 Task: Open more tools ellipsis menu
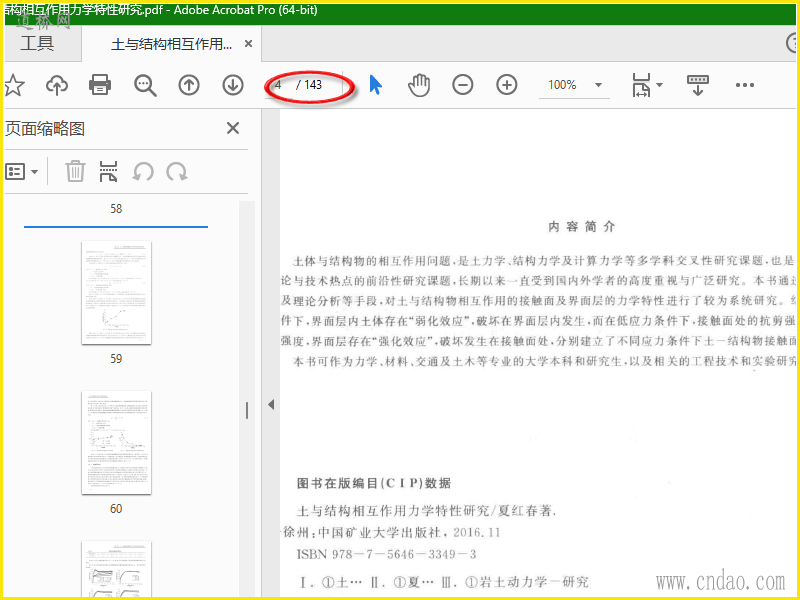[744, 85]
